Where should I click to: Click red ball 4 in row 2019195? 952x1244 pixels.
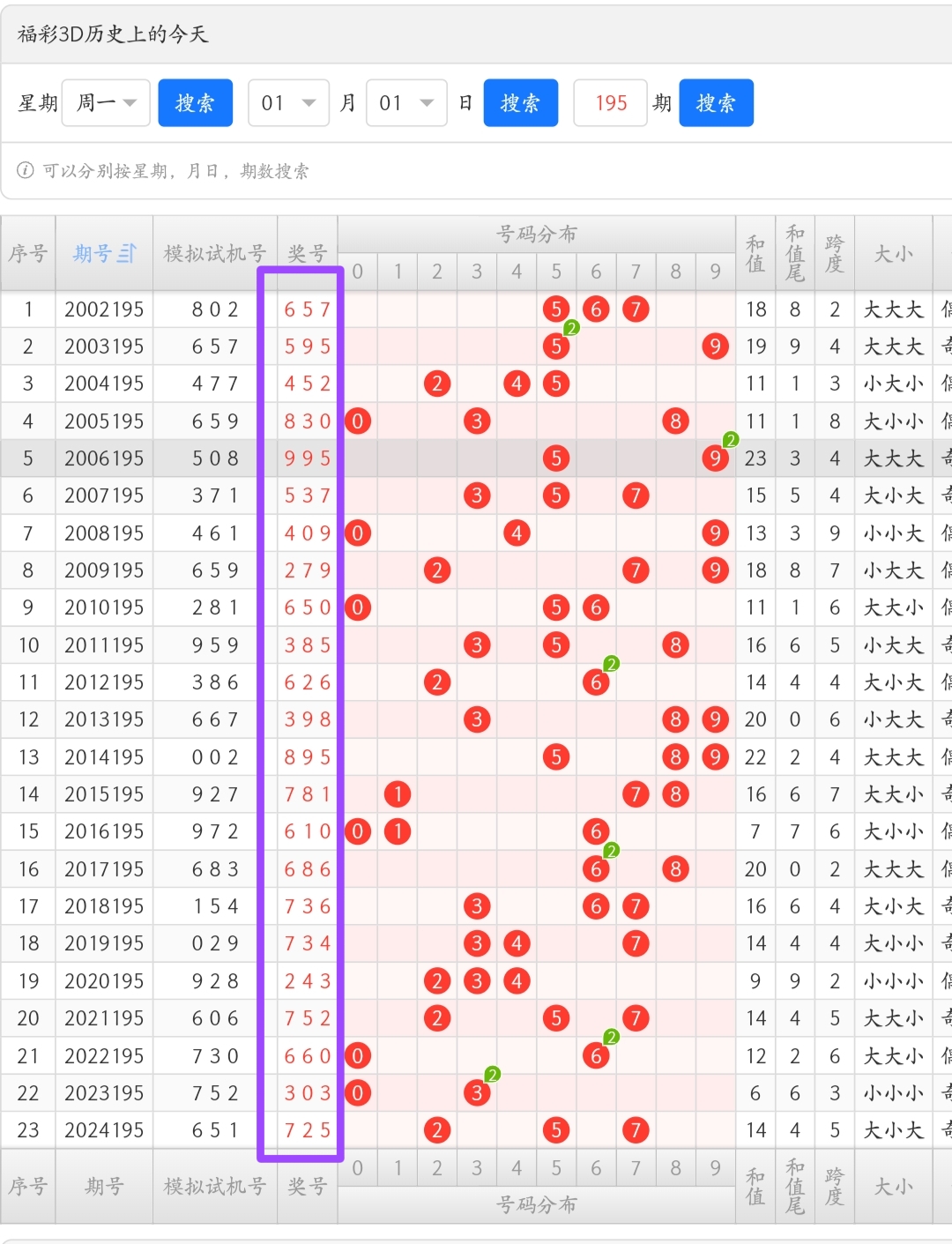click(517, 943)
